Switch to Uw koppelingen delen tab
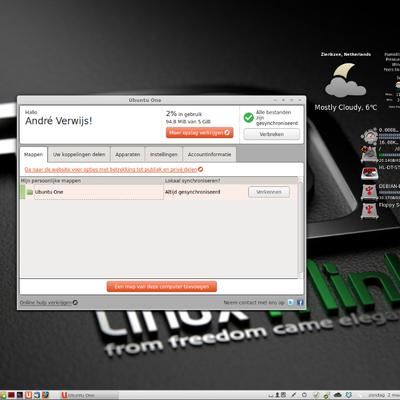 pos(79,155)
